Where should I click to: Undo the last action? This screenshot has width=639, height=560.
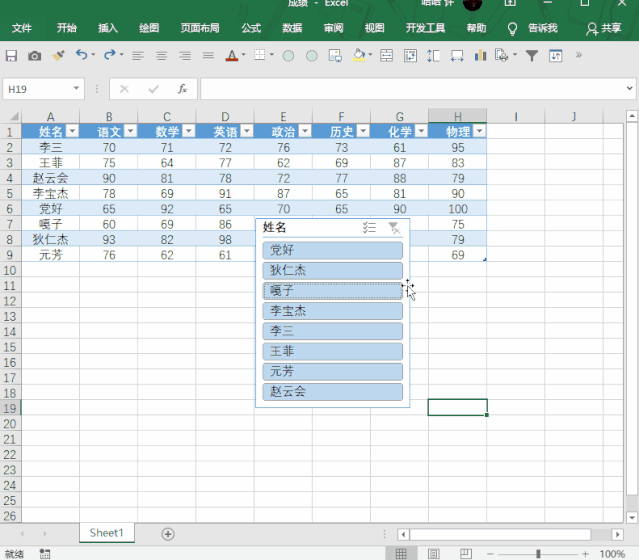click(82, 55)
